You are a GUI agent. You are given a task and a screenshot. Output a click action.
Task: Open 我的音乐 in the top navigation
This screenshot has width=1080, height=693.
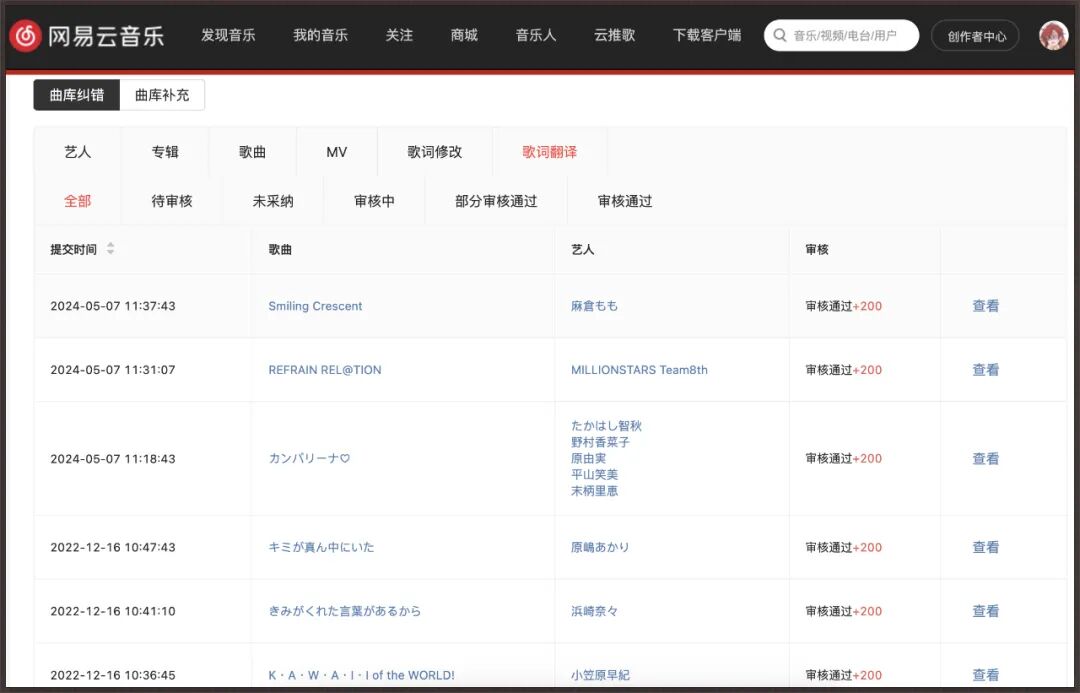(x=320, y=35)
